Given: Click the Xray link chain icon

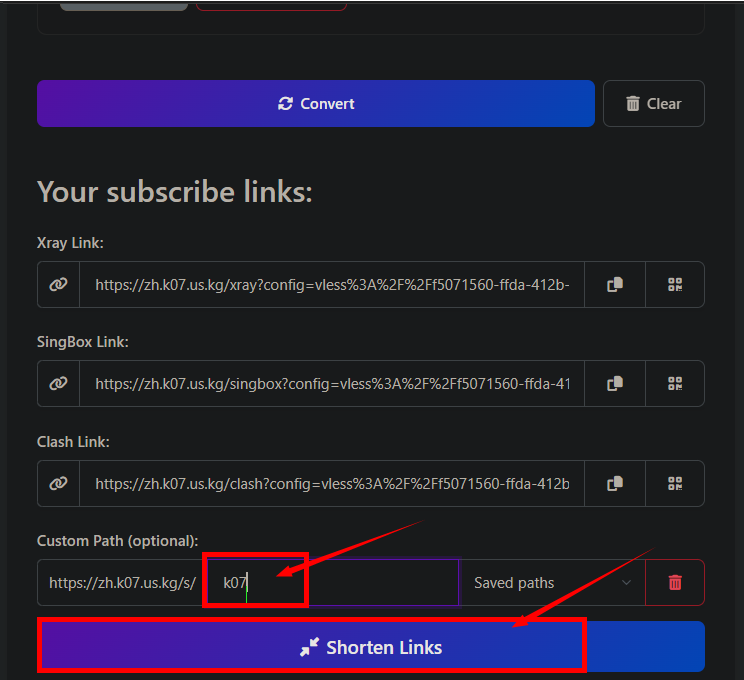Looking at the screenshot, I should point(59,285).
